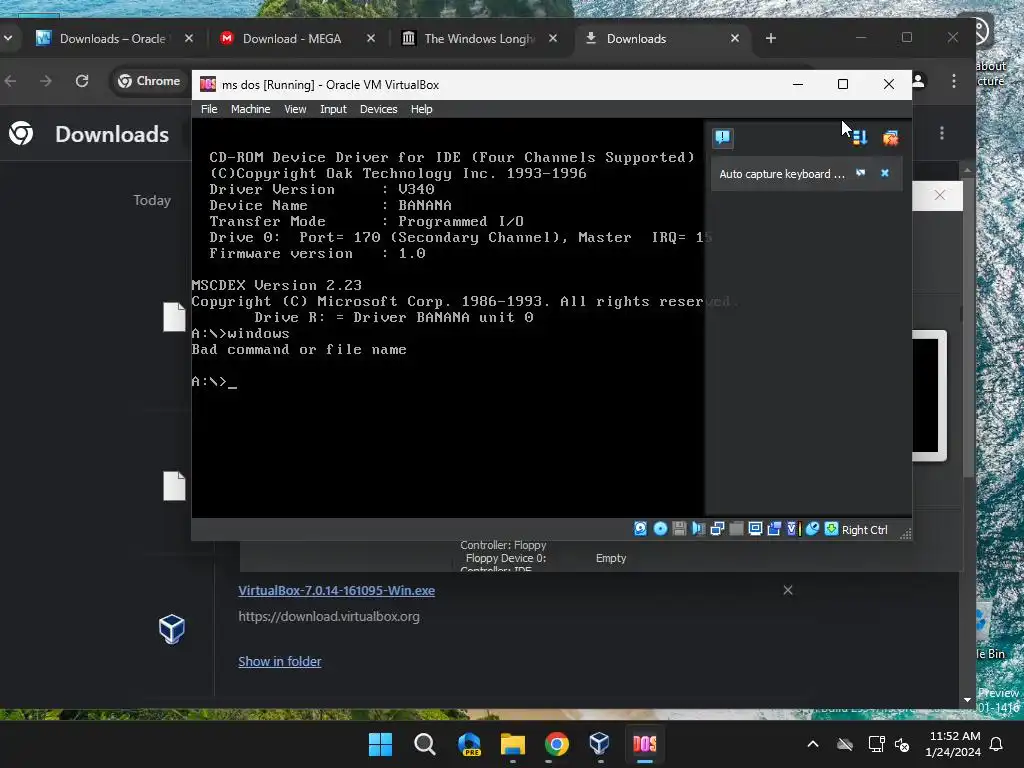Open the Machine menu in VirtualBox

(250, 109)
